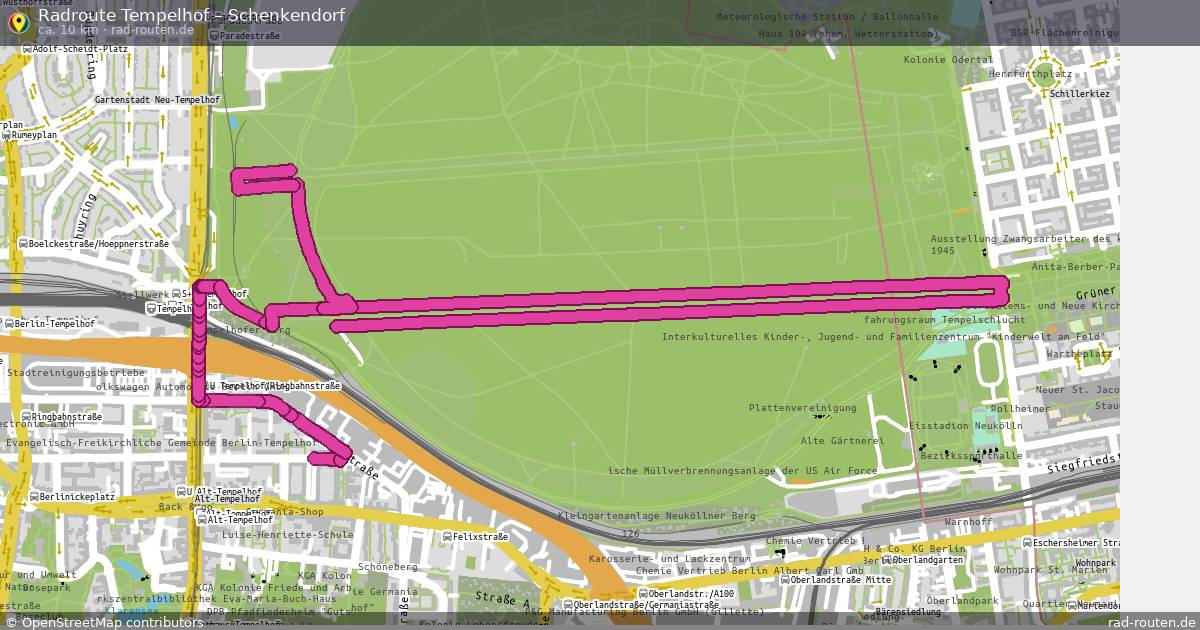Click the U Alt-Tempelhof station icon
Screen dimensions: 1200x630
(x=184, y=492)
